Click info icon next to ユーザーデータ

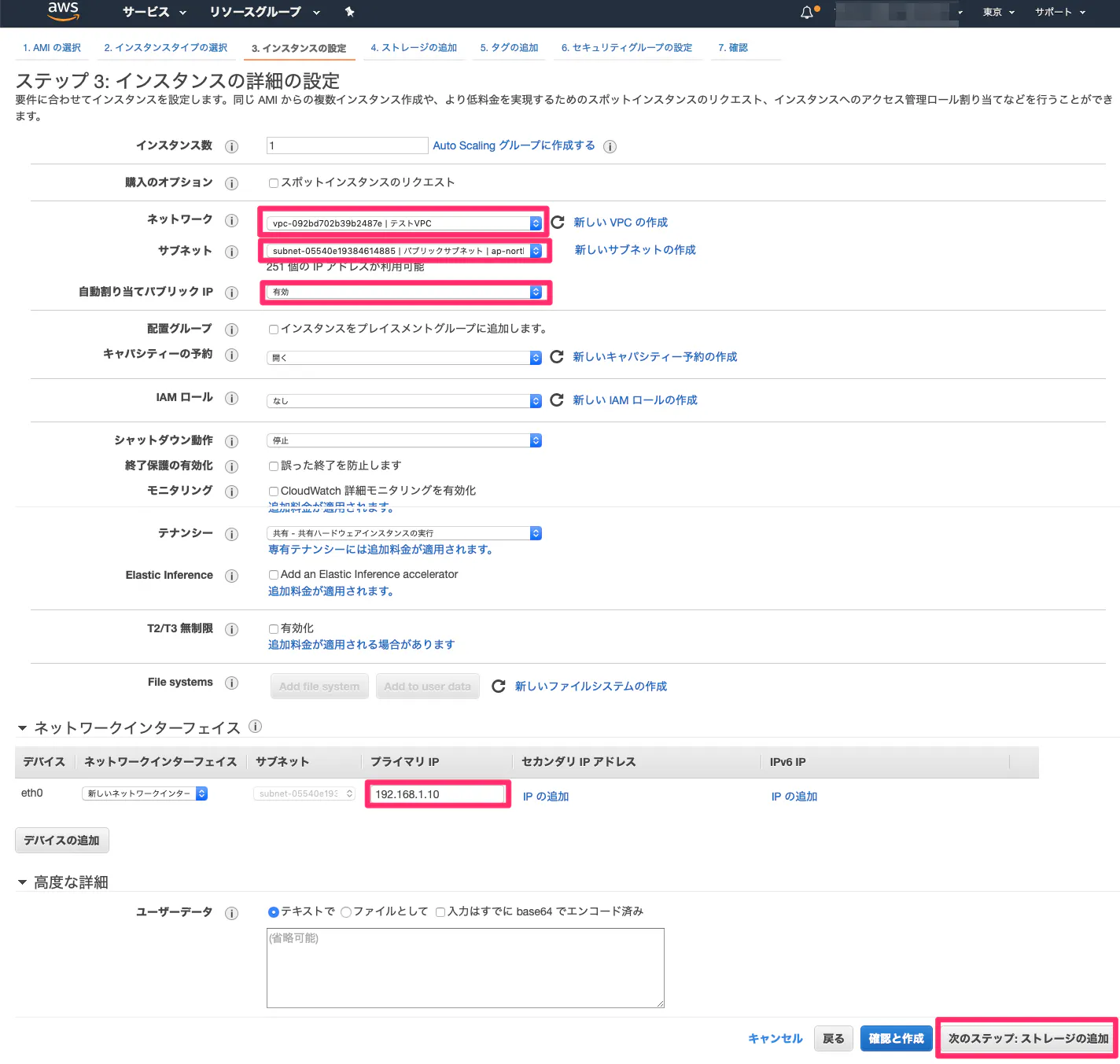pyautogui.click(x=231, y=913)
